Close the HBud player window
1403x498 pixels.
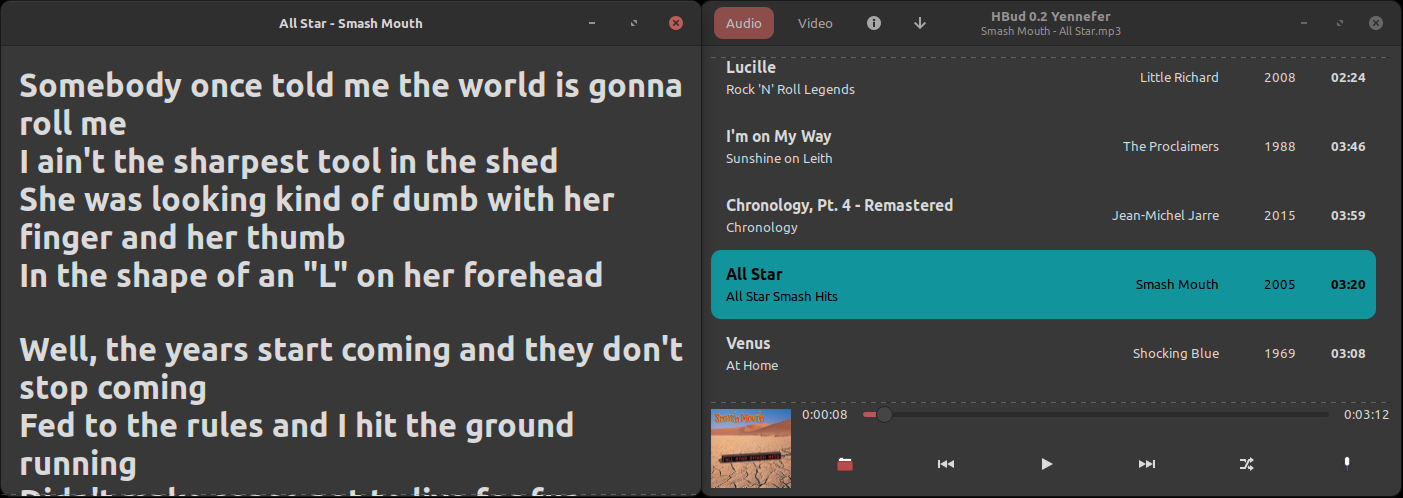[1378, 23]
